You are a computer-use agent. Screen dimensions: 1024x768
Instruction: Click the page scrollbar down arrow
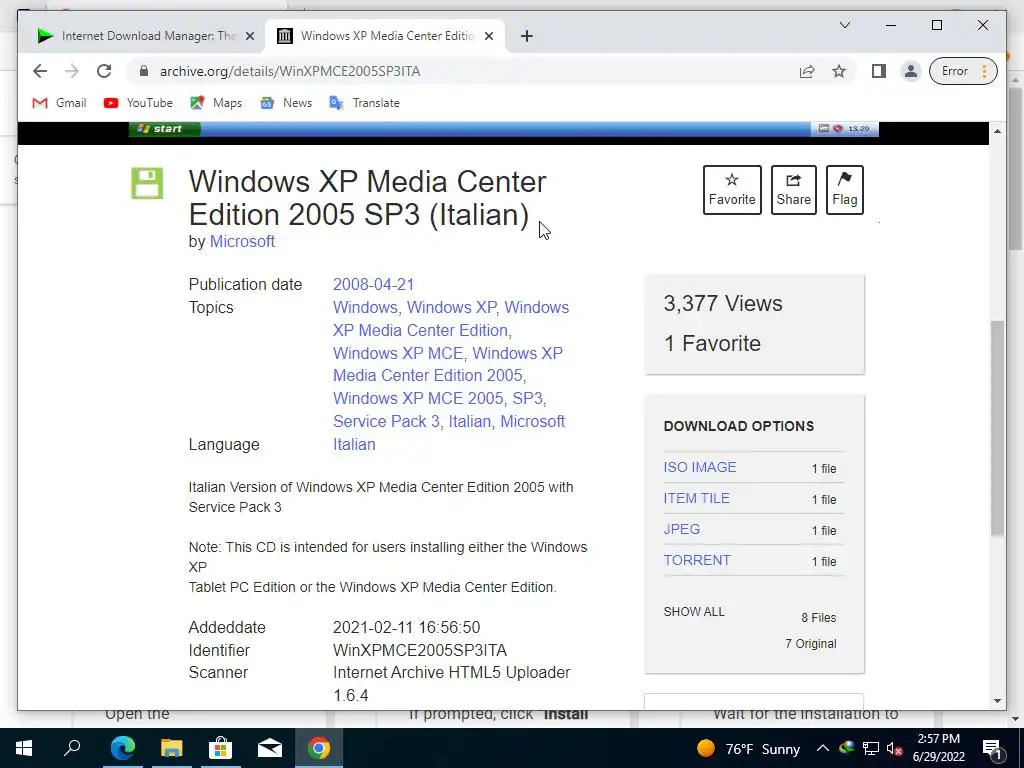click(x=997, y=701)
